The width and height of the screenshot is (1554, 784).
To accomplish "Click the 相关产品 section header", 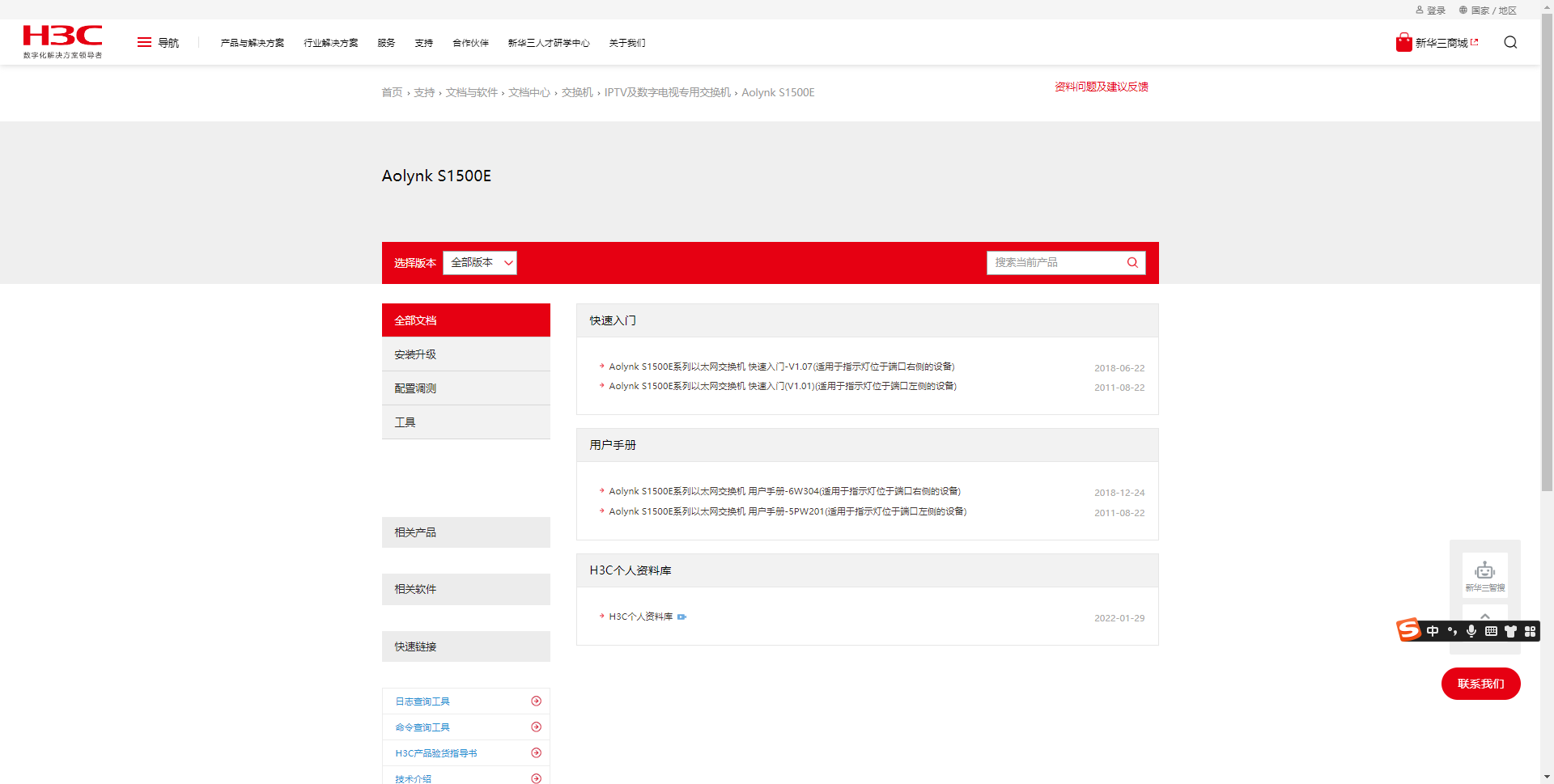I will (x=466, y=532).
